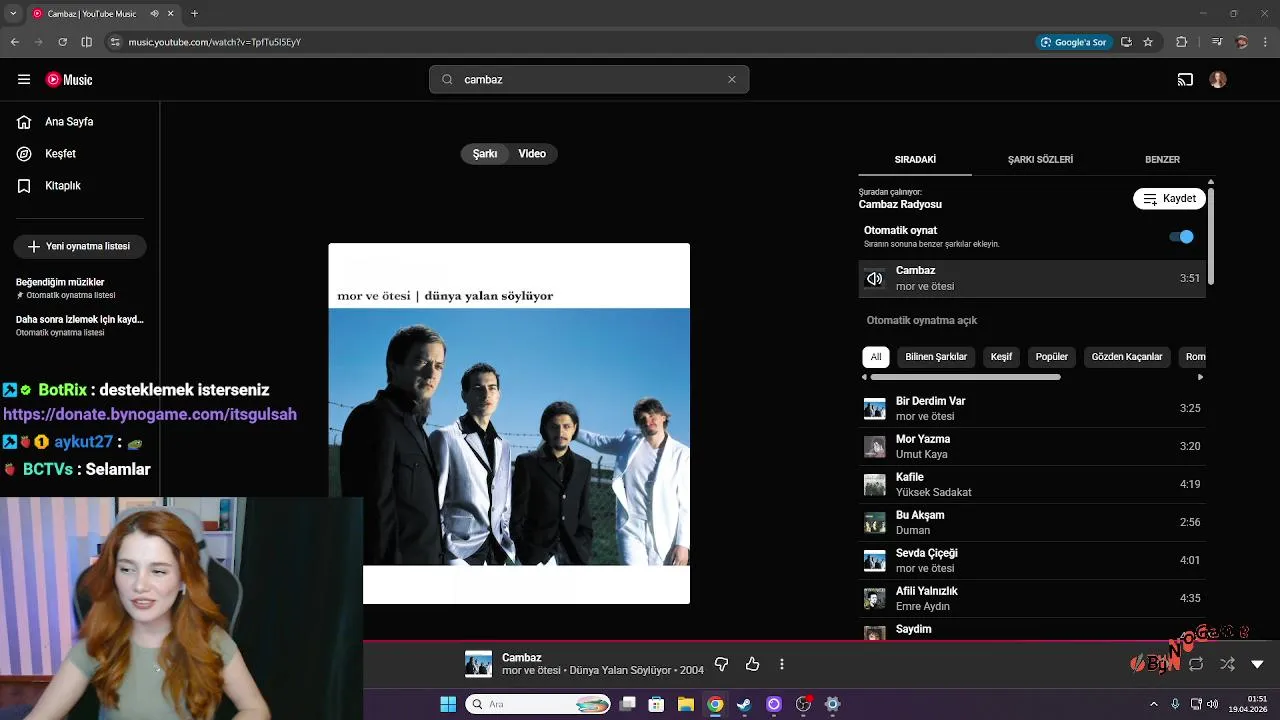Switch to Video mode
Image resolution: width=1280 pixels, height=720 pixels.
pos(532,154)
